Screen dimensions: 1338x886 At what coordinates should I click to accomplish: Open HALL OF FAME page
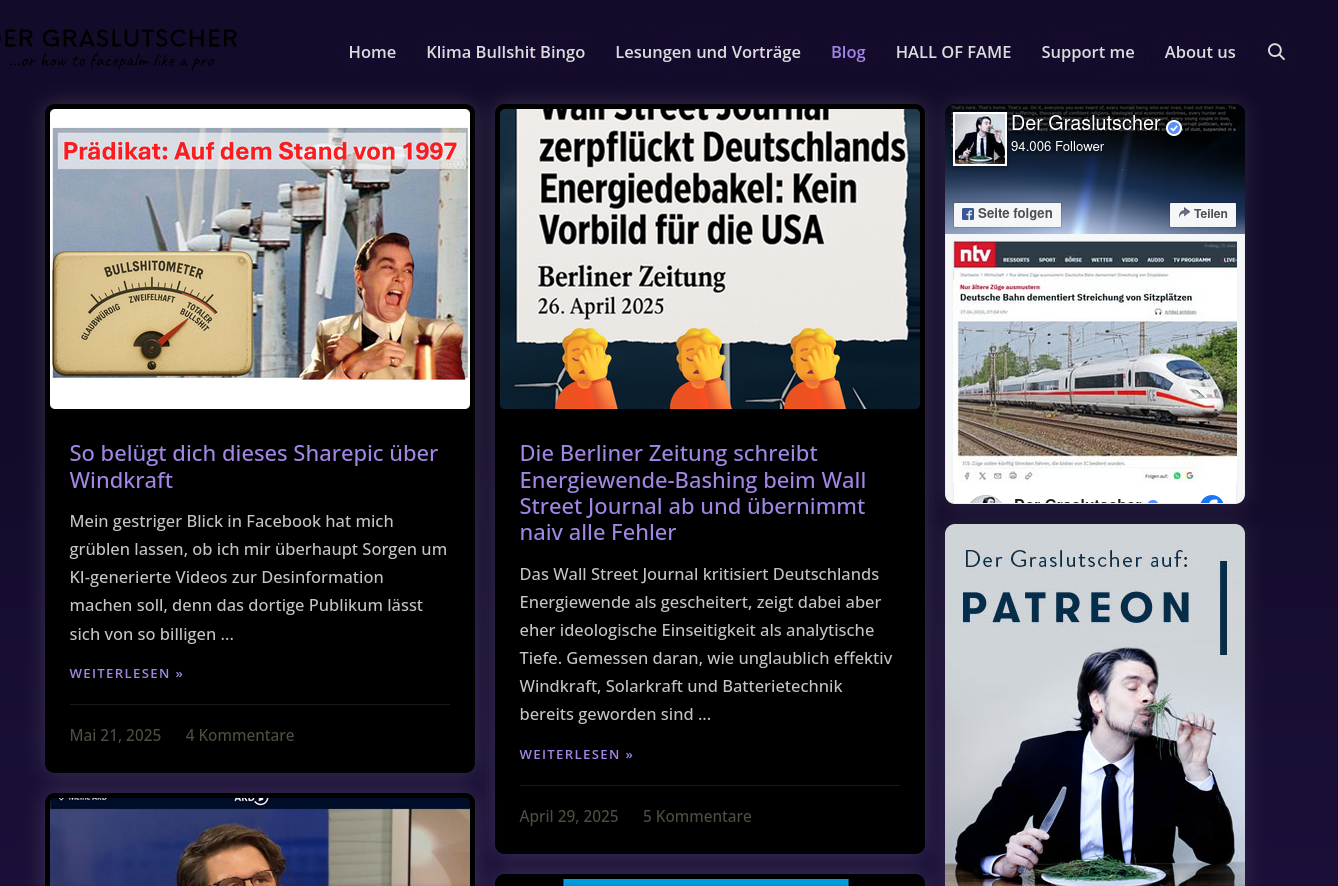pos(954,52)
